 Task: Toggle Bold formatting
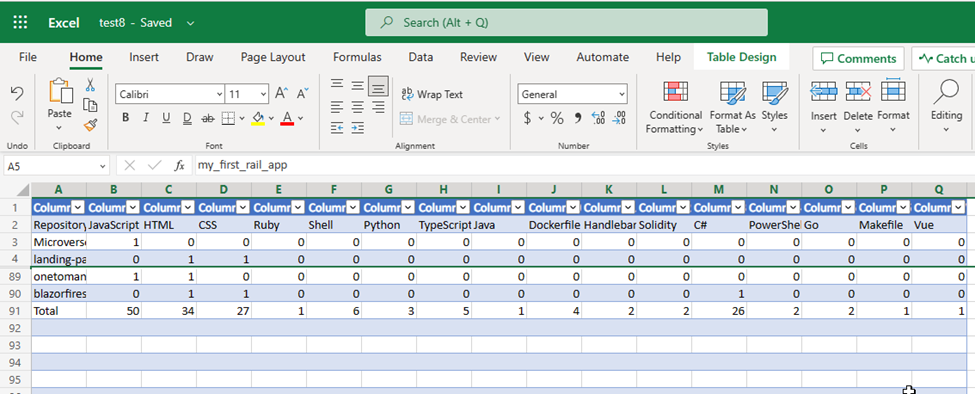tap(126, 118)
